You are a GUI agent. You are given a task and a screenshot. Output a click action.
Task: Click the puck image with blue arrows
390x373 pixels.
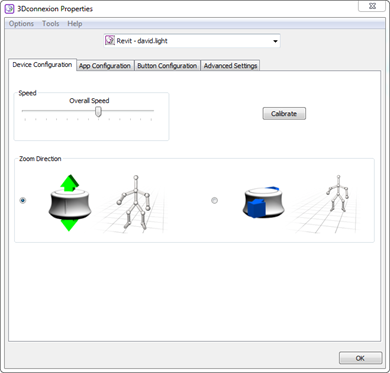pos(264,202)
